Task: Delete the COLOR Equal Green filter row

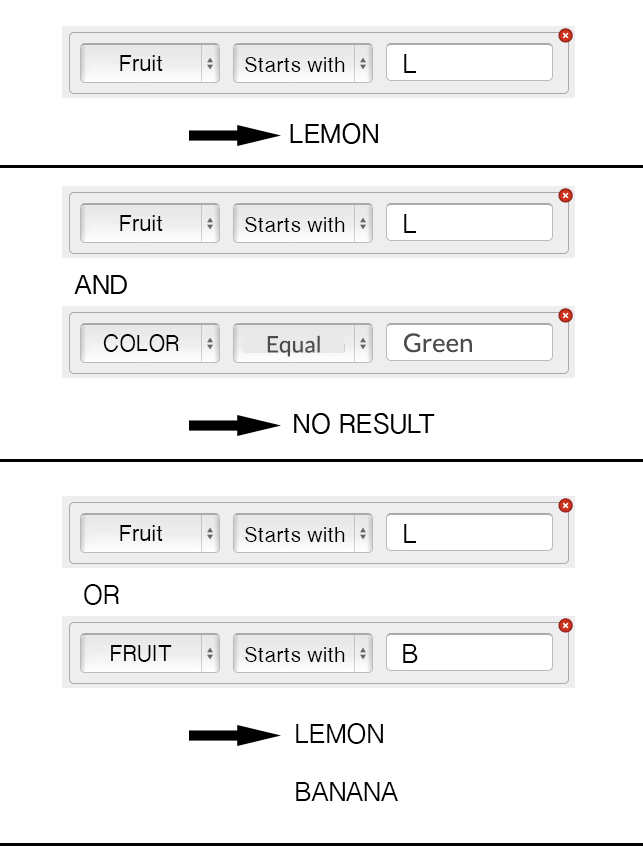Action: point(565,316)
